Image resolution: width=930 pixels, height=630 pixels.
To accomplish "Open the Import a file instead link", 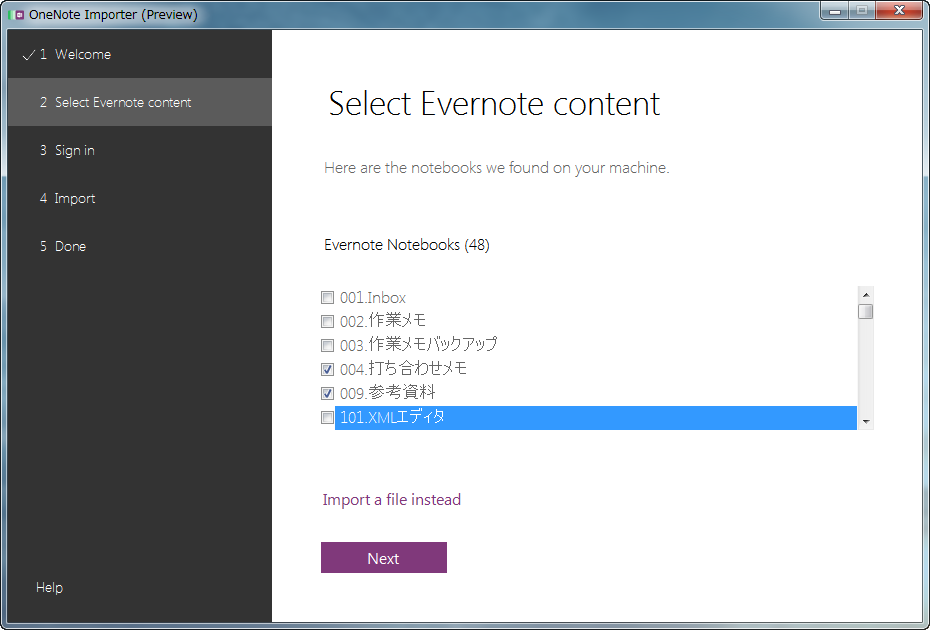I will coord(391,499).
